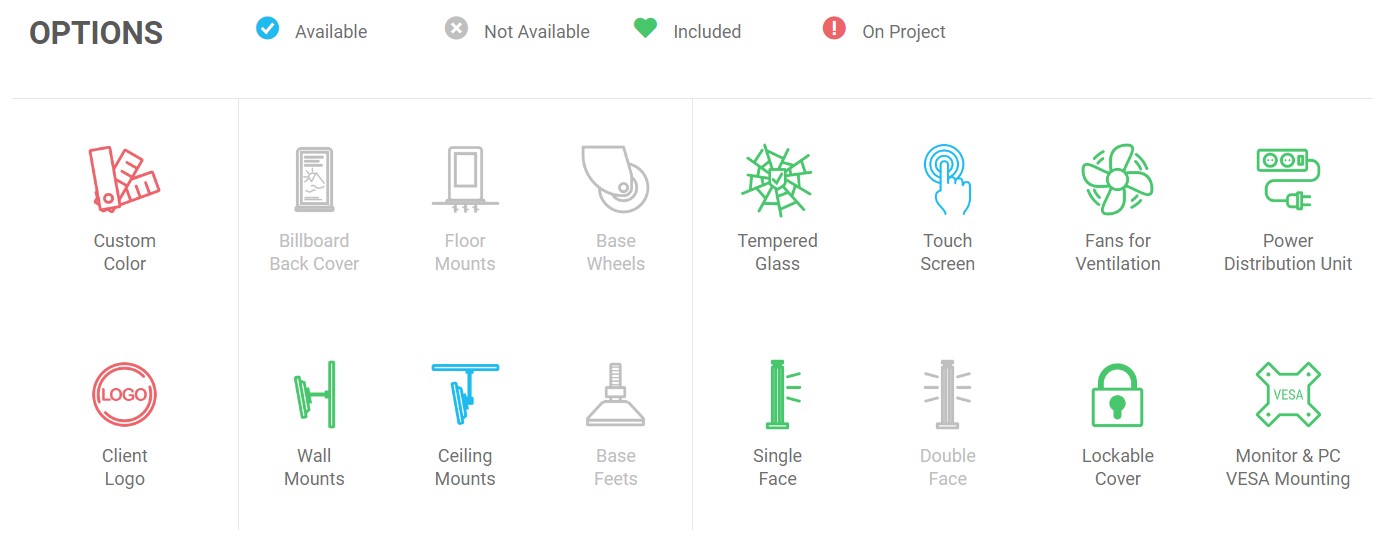Click the blue Available checkmark legend icon
This screenshot has width=1384, height=547.
point(267,28)
